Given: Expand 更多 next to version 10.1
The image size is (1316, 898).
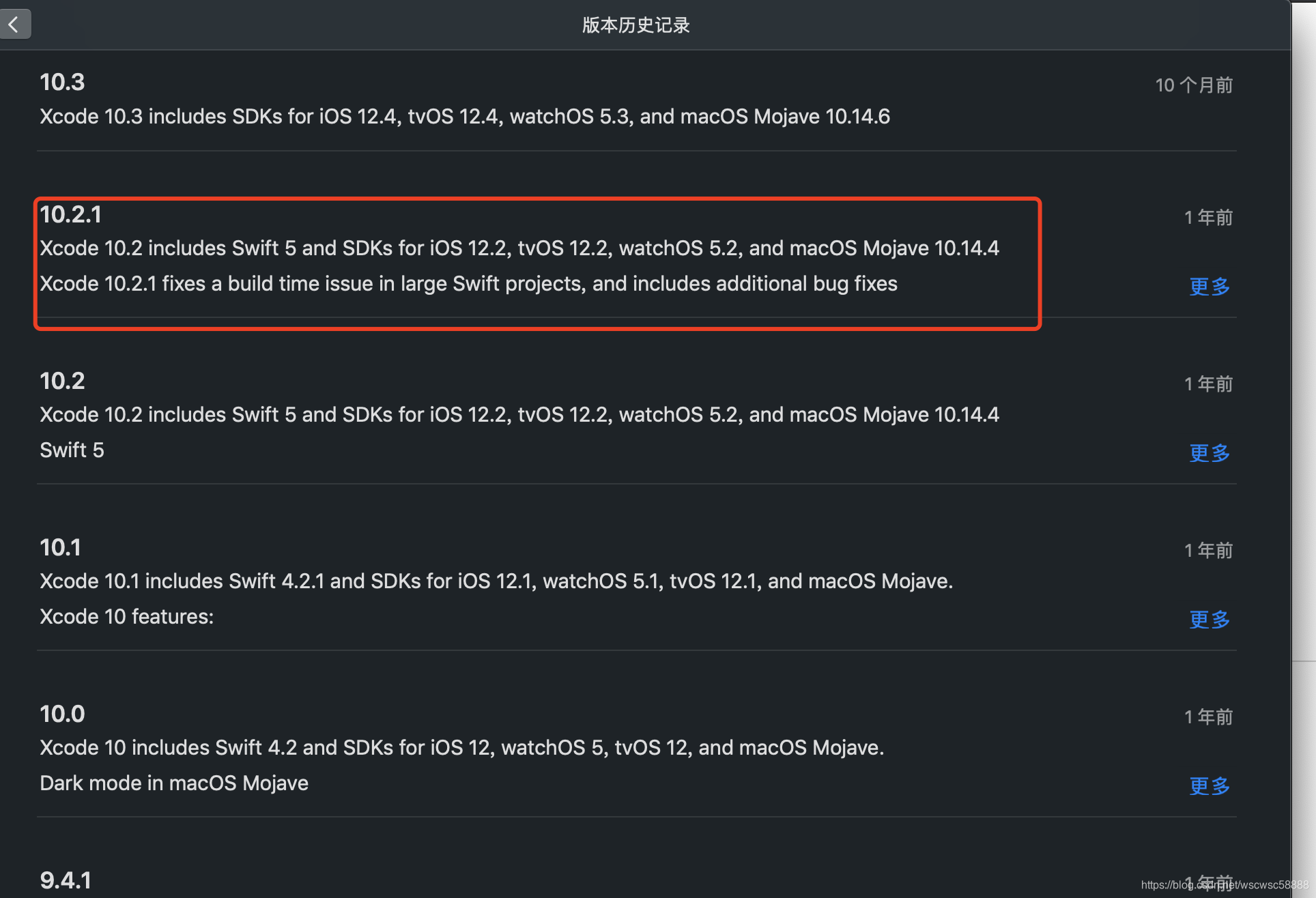Looking at the screenshot, I should (x=1209, y=620).
